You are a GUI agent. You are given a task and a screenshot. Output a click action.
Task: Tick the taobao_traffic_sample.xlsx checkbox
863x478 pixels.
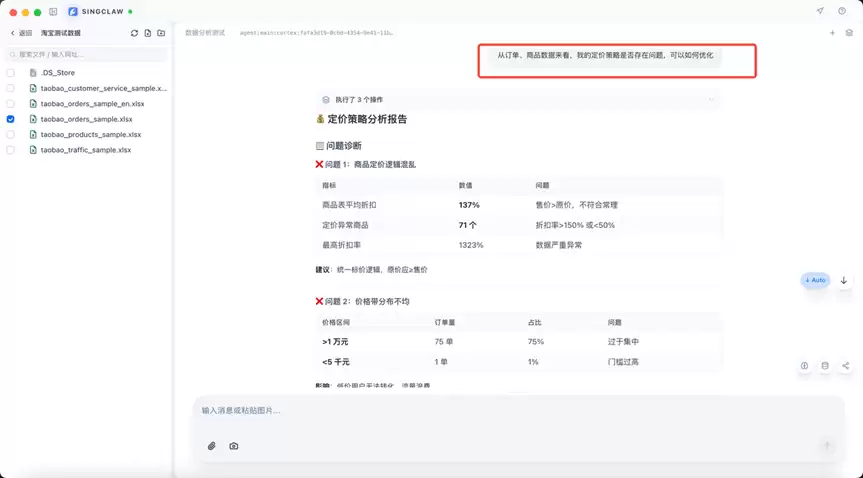click(11, 150)
